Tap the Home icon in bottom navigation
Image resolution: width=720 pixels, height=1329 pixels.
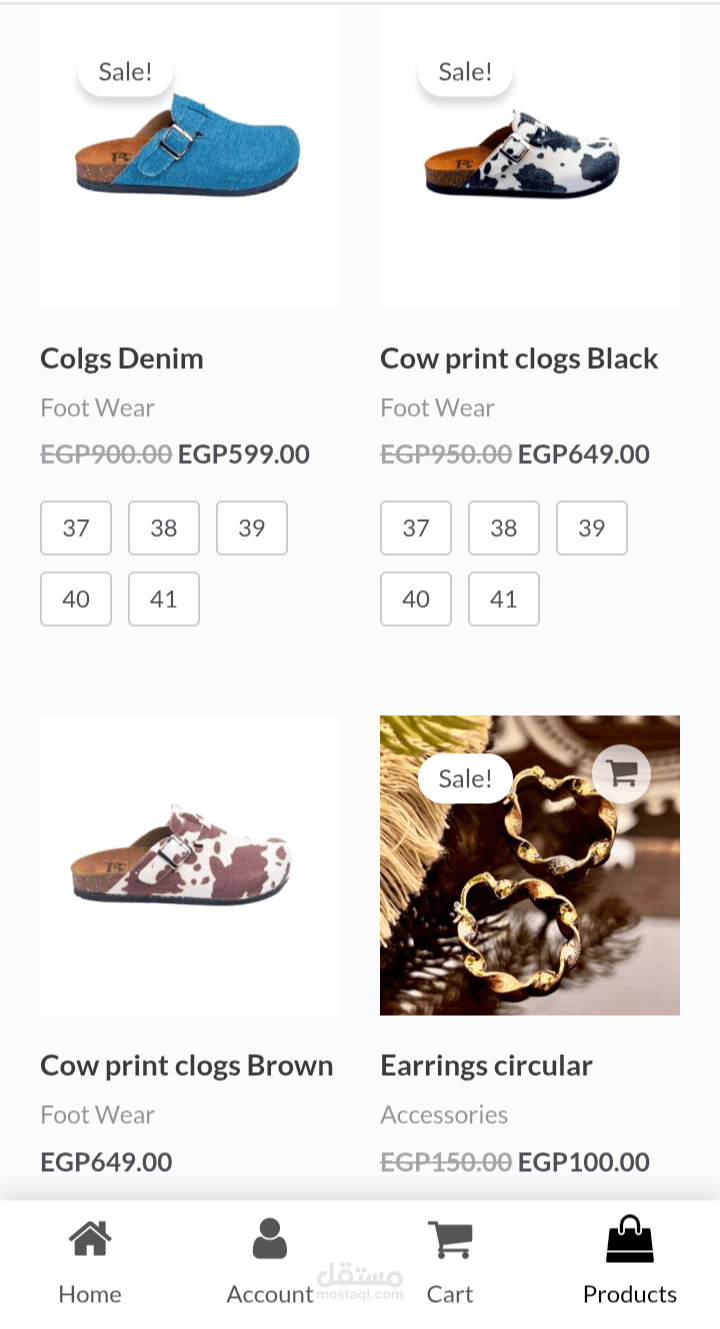(90, 1240)
